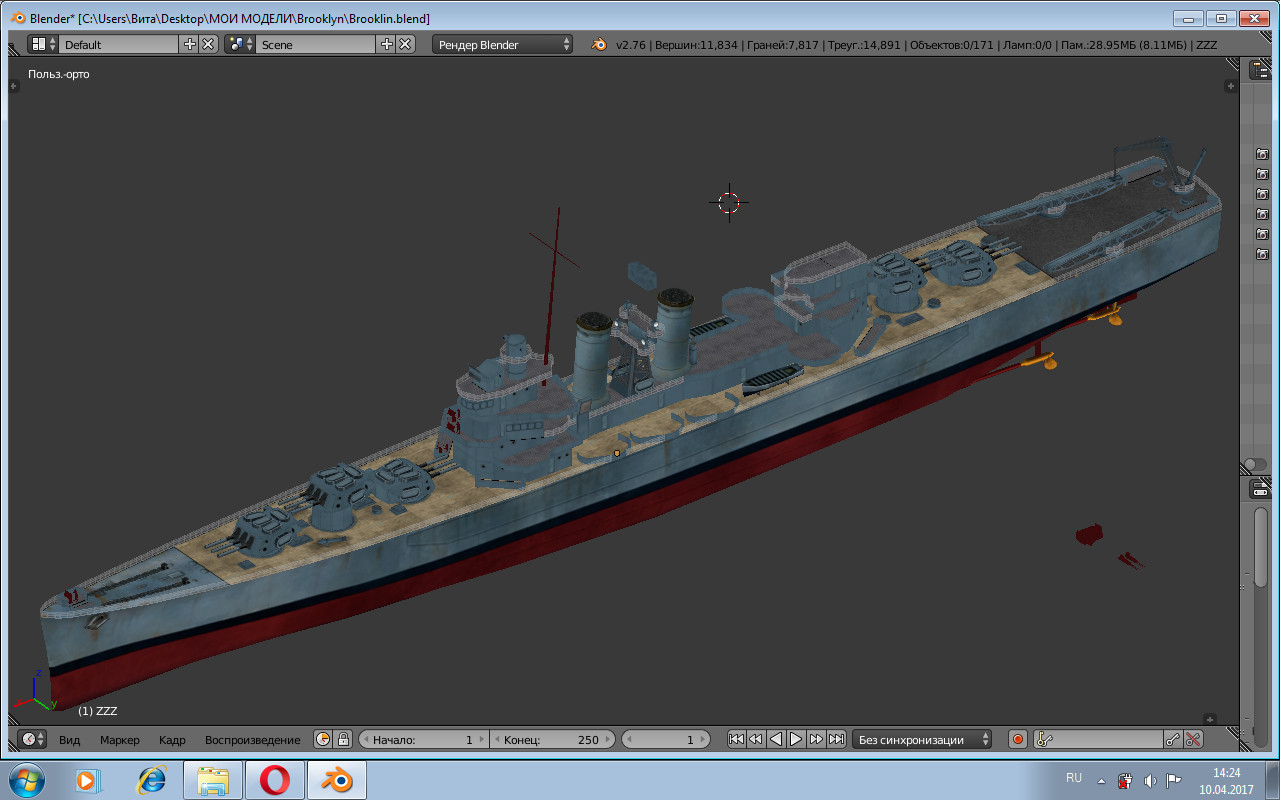Open the Маркер menu
Screen dimensions: 1280x800
click(120, 740)
